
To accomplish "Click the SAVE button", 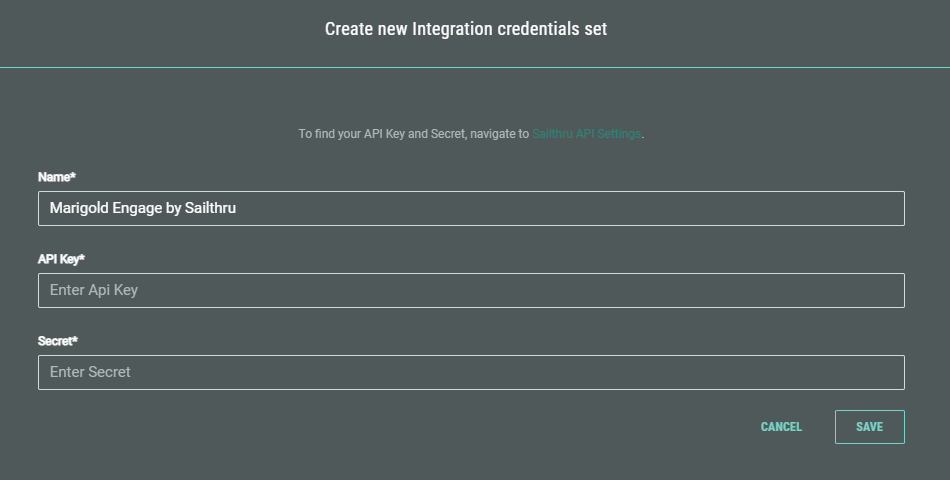I will pos(869,427).
